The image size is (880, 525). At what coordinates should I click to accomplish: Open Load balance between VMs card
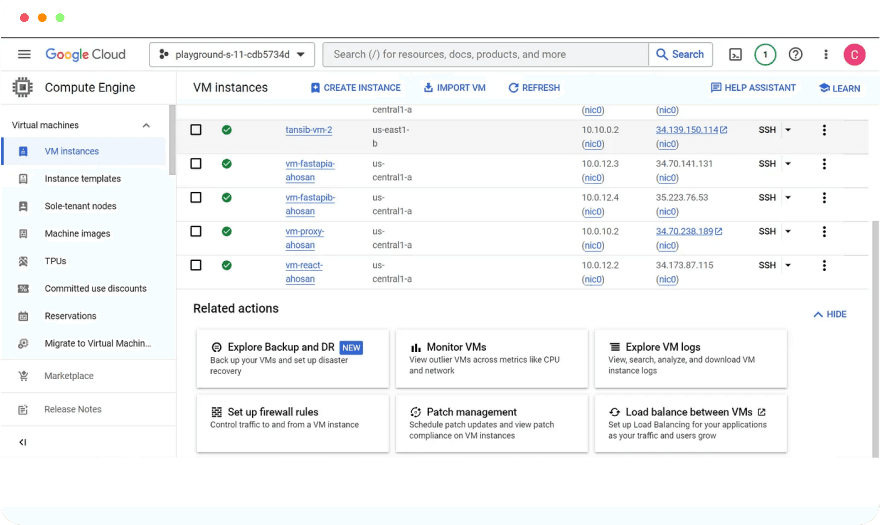click(x=691, y=423)
